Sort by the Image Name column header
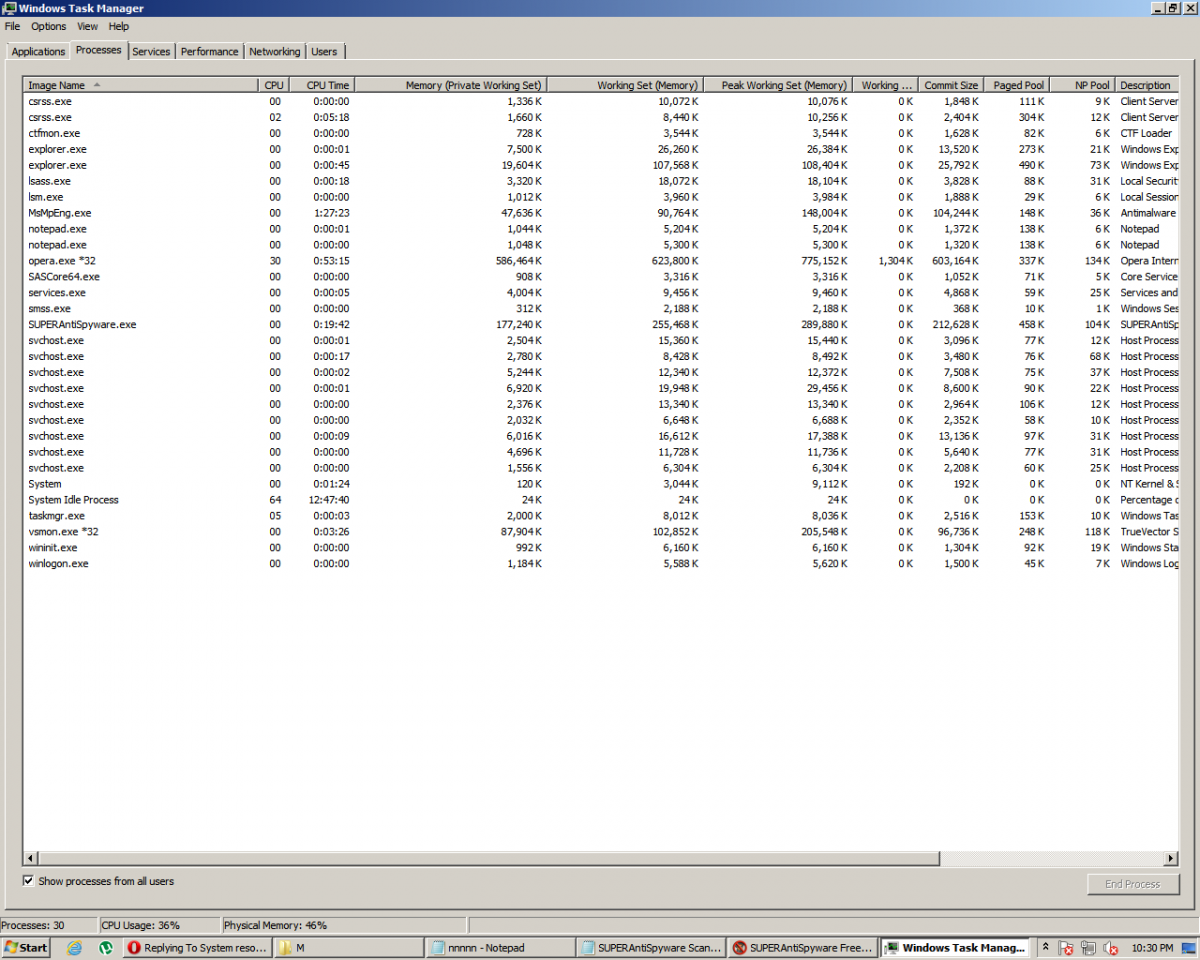Screen dimensions: 1200x960 point(141,85)
